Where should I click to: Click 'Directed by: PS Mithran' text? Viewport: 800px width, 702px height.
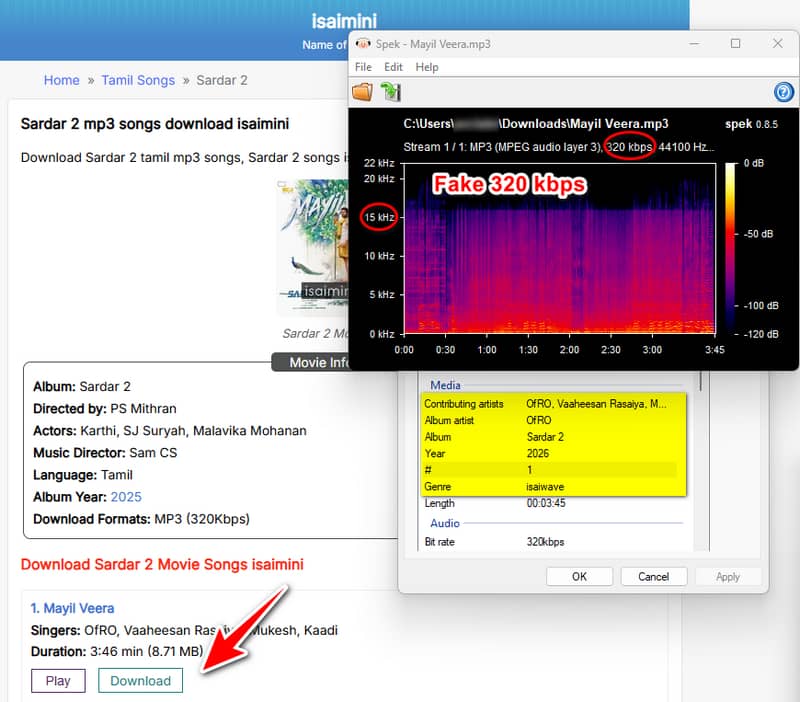pyautogui.click(x=105, y=409)
